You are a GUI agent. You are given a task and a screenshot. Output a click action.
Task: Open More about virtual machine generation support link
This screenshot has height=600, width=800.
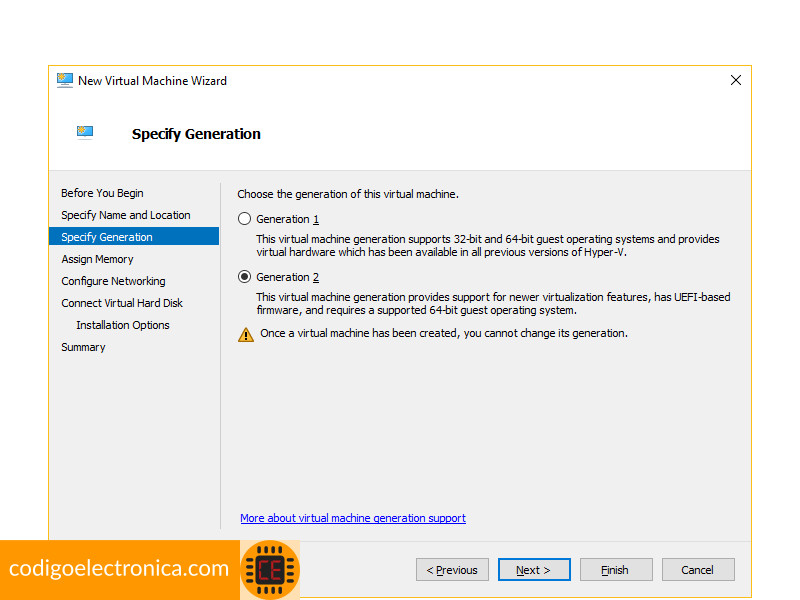[353, 518]
